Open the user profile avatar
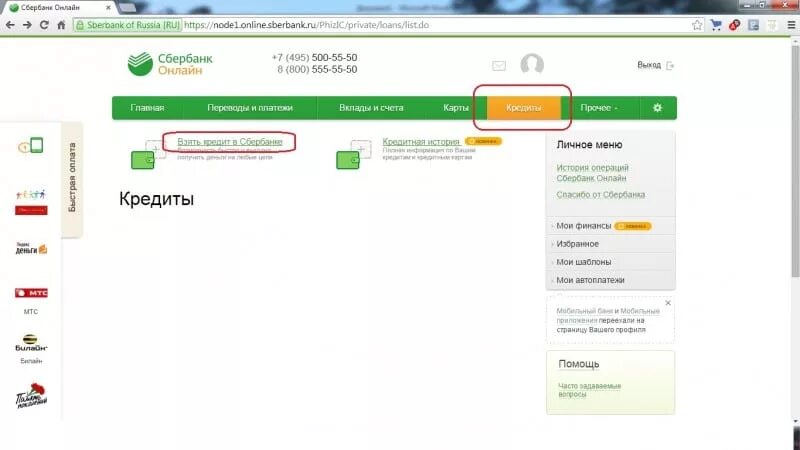 click(x=532, y=65)
